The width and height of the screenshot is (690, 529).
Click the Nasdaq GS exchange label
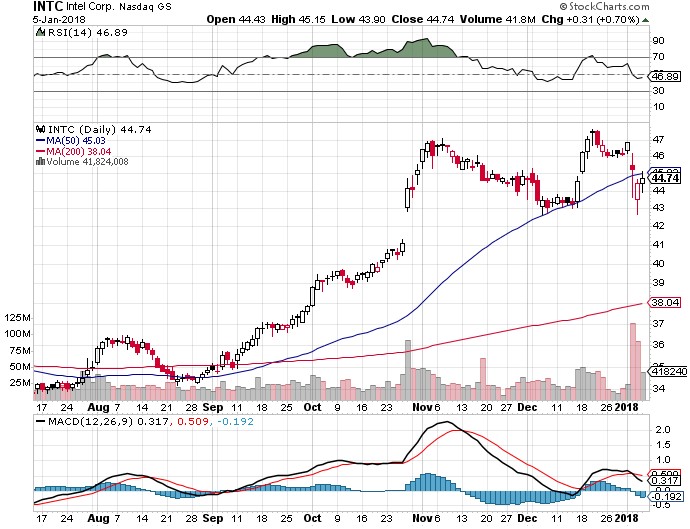pyautogui.click(x=146, y=7)
